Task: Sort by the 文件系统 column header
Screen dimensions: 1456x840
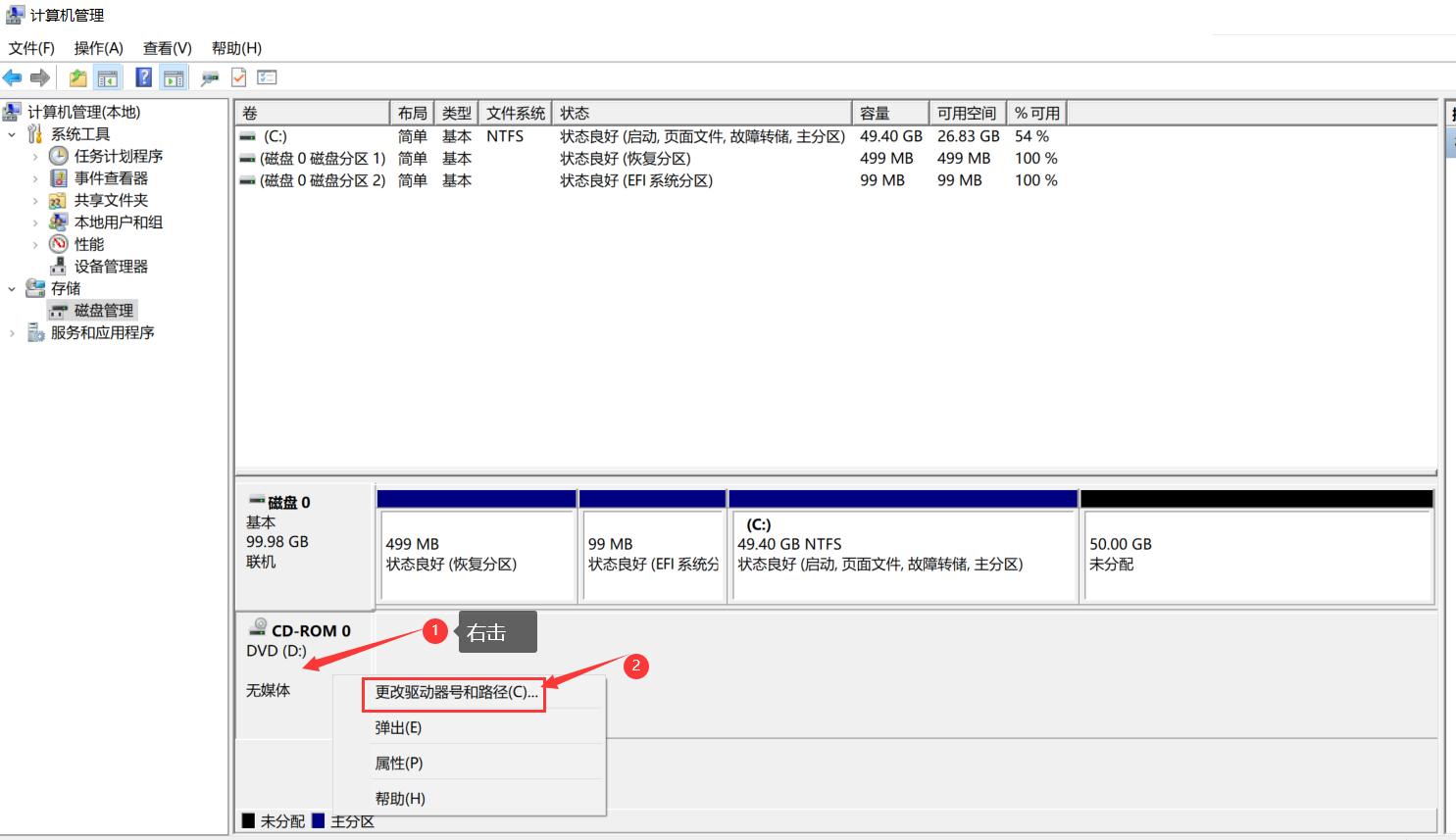Action: (515, 113)
